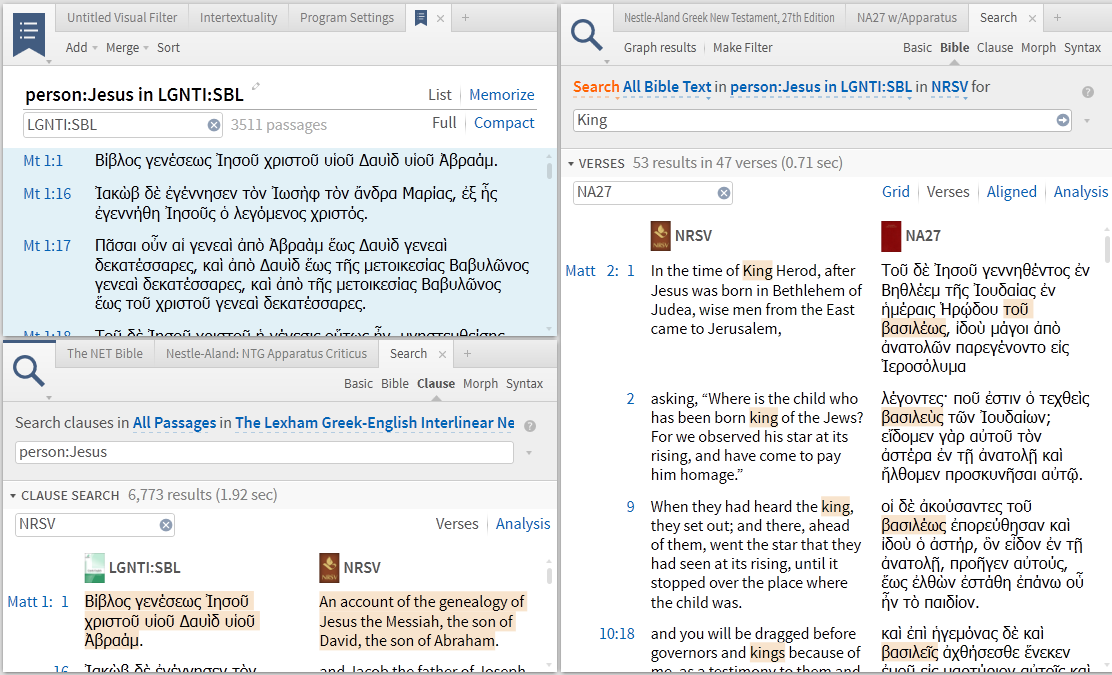Open King search history dropdown arrow
Screen dimensions: 1112x675
(x=1086, y=121)
